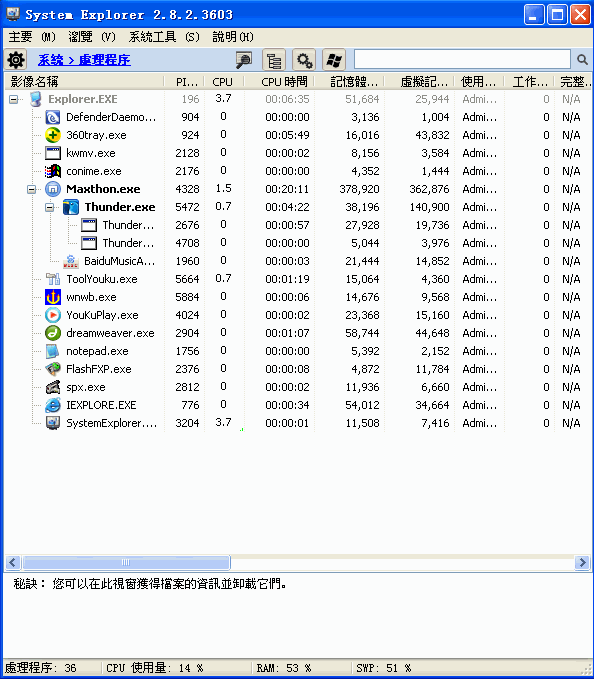
Task: Open the 系統工具 (S) menu
Action: (x=164, y=37)
